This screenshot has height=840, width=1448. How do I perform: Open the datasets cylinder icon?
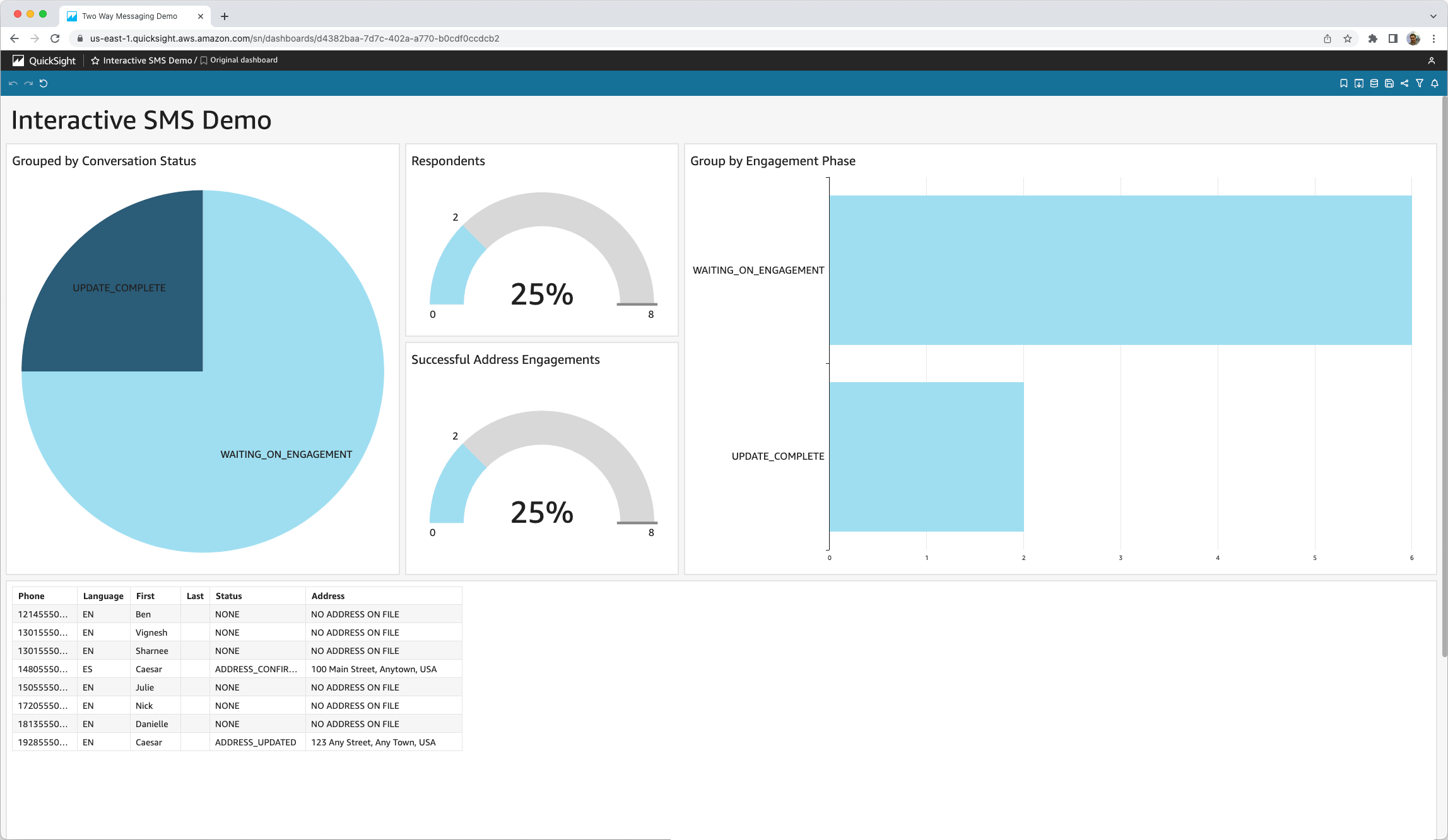(x=1374, y=83)
